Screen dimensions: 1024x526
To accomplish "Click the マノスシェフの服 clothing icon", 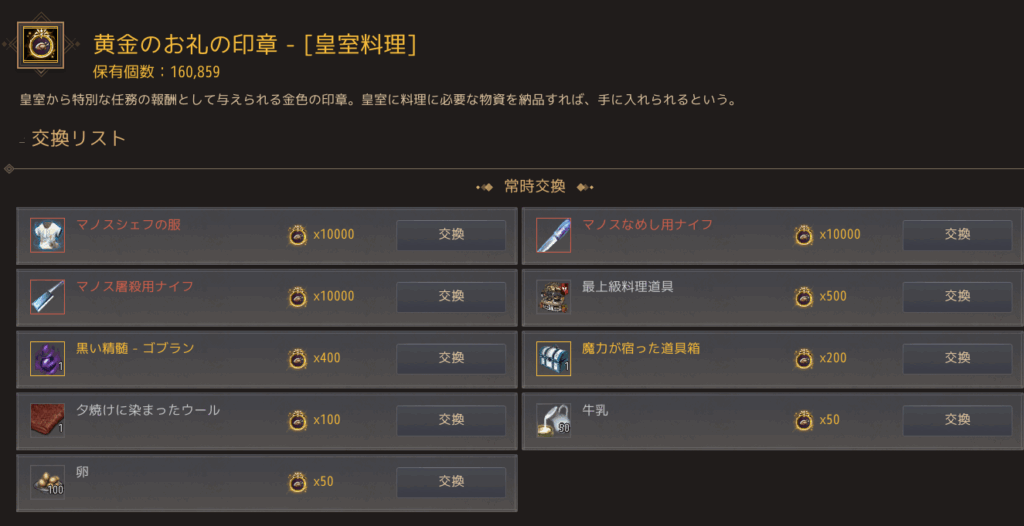I will [x=48, y=235].
